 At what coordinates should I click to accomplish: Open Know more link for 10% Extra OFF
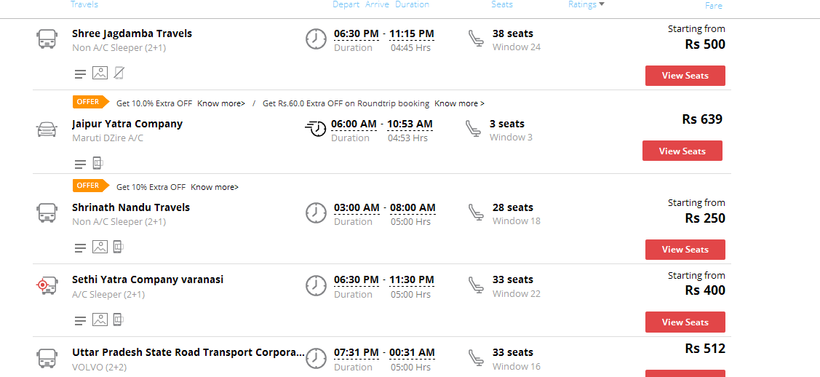(214, 187)
